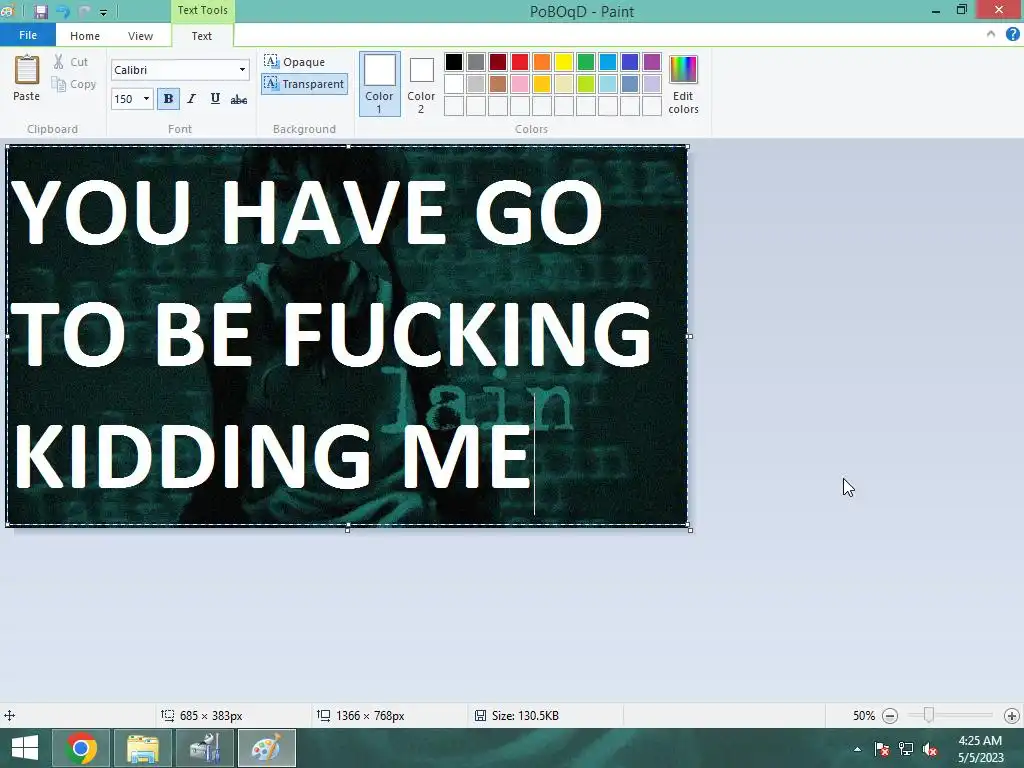The height and width of the screenshot is (768, 1024).
Task: Click the Size: 130.5KB status entry
Action: (517, 716)
